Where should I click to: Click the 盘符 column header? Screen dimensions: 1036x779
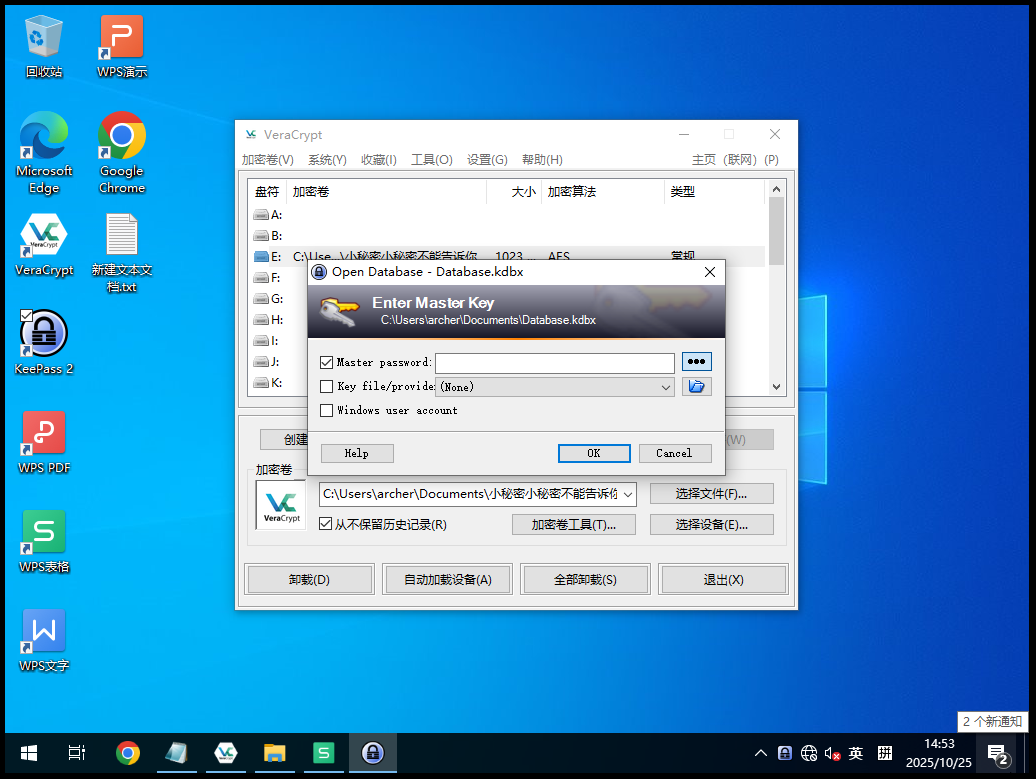(267, 192)
